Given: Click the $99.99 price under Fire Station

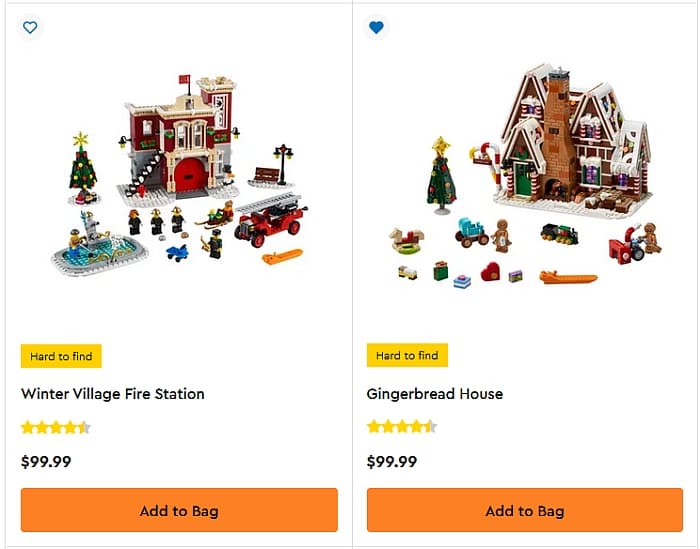Looking at the screenshot, I should tap(46, 462).
